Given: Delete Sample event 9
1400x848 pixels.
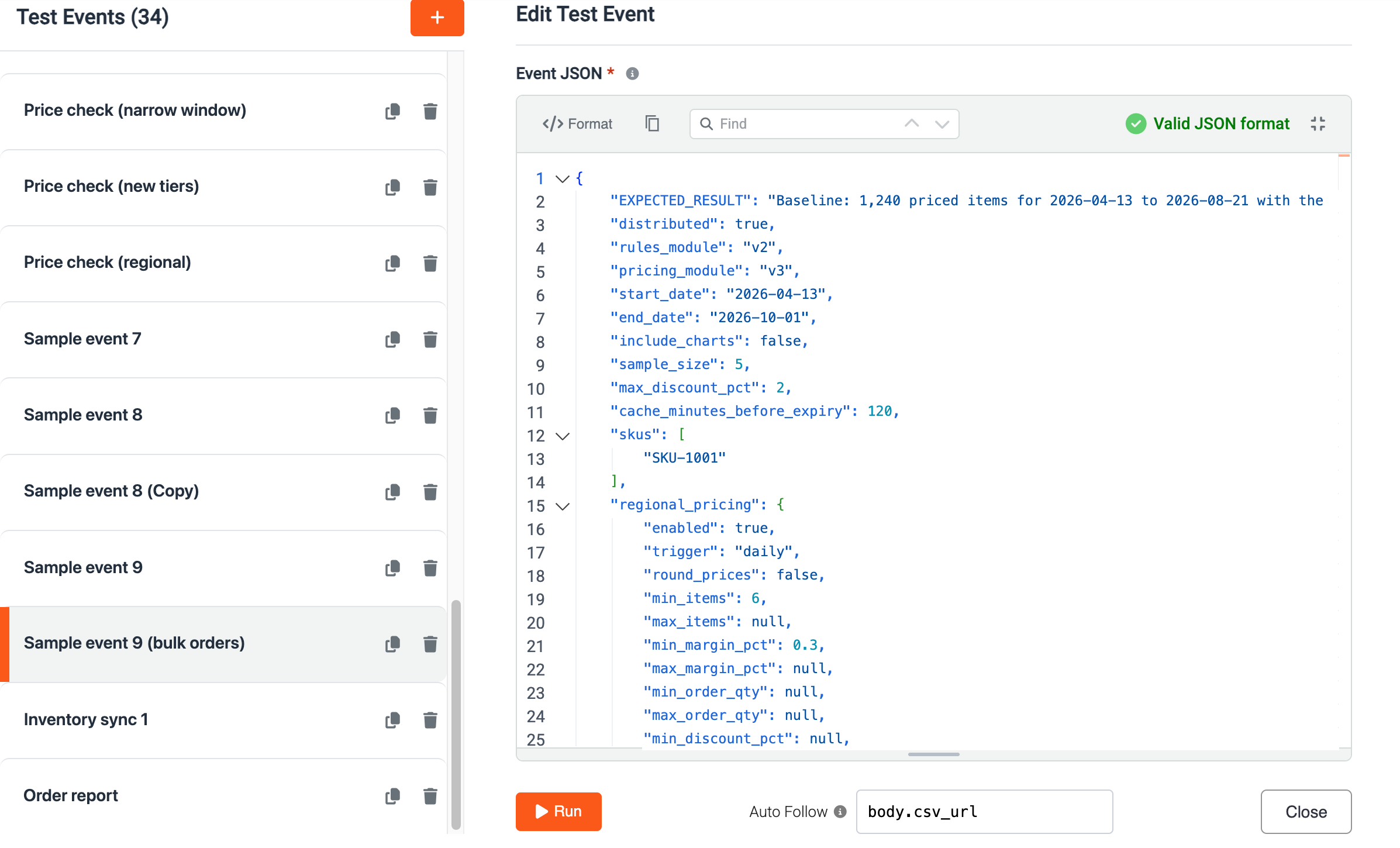Looking at the screenshot, I should [430, 568].
